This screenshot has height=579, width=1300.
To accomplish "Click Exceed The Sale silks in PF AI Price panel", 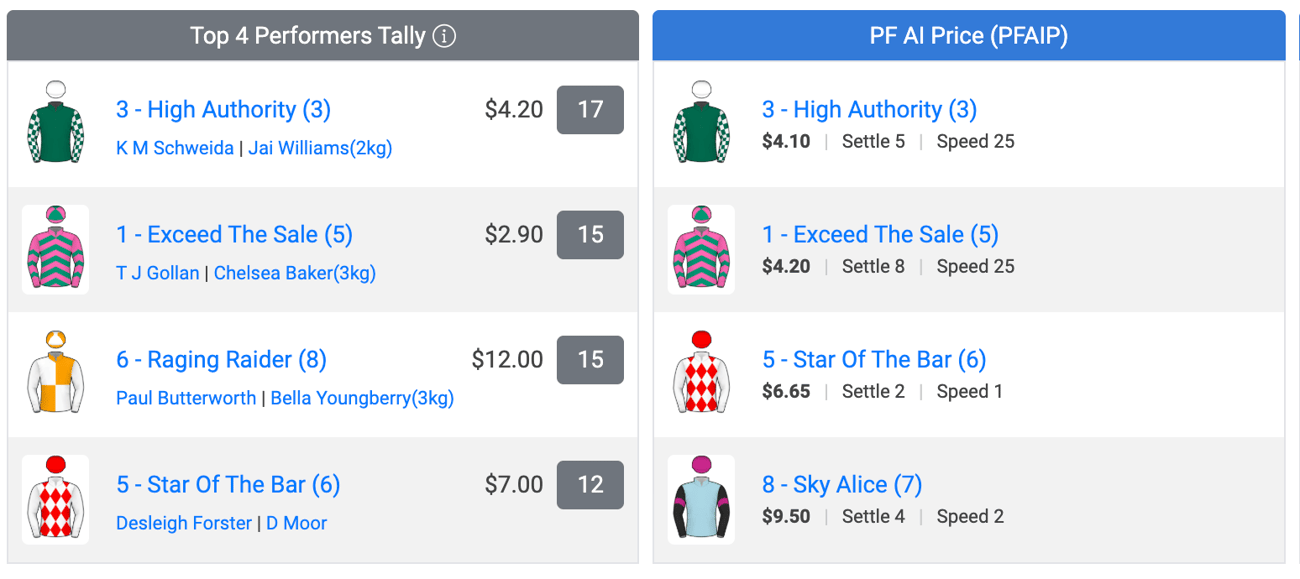I will point(701,249).
